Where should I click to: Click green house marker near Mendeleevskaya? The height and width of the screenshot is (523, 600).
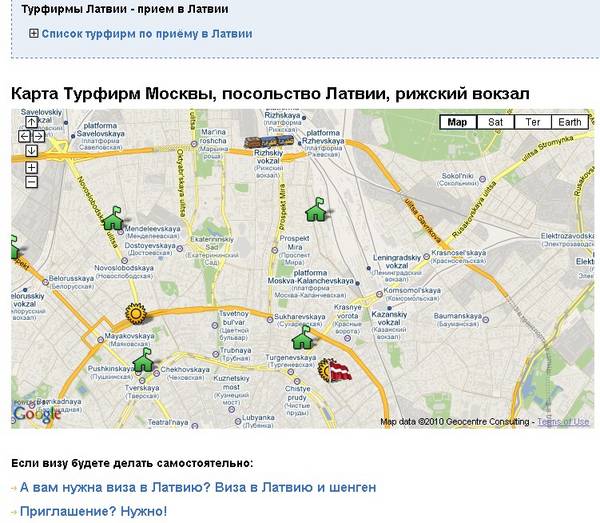pos(113,218)
